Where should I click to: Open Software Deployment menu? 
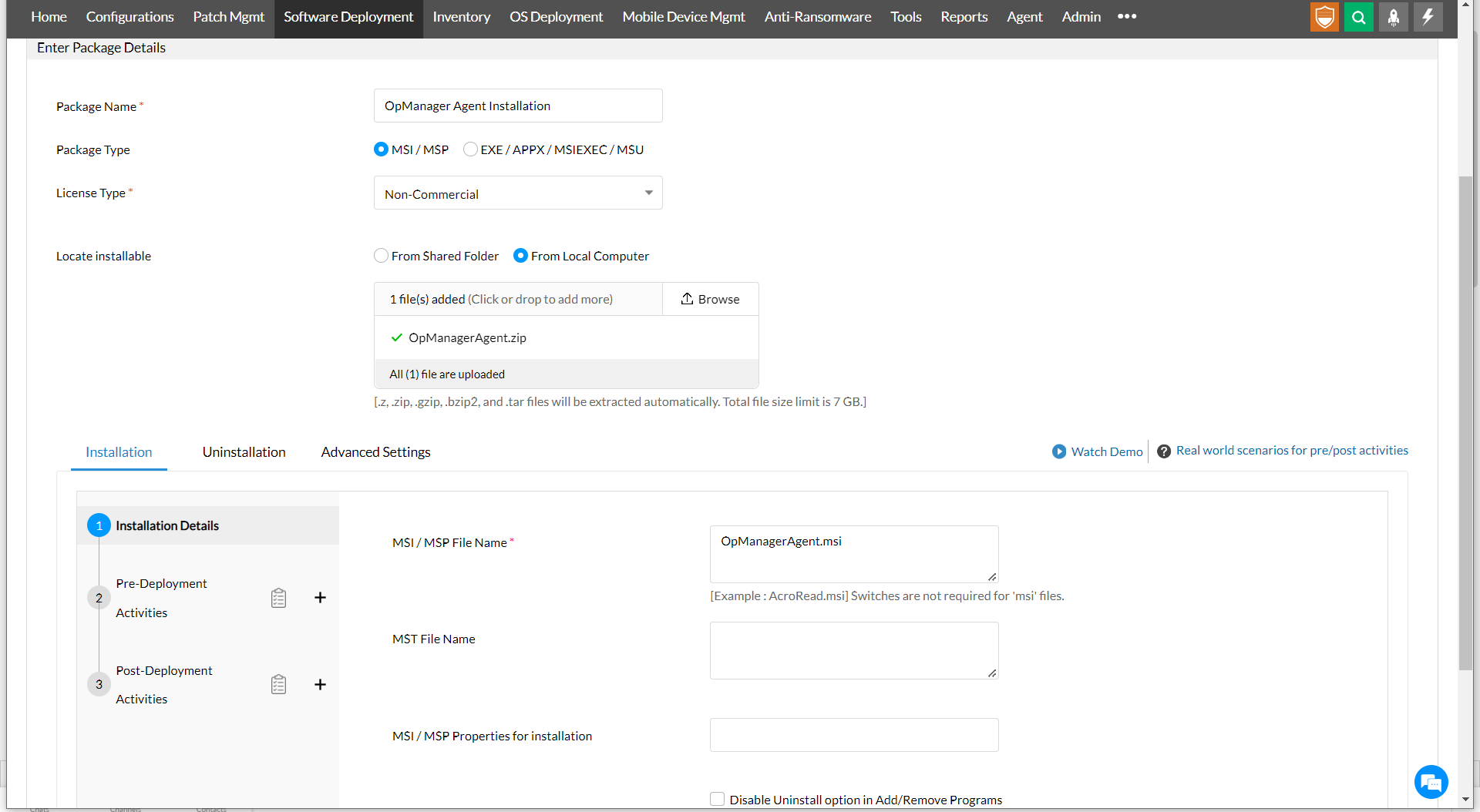click(x=348, y=17)
